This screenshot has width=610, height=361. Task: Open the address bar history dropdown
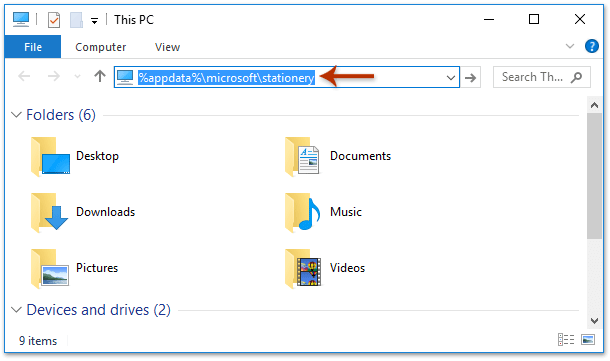point(450,78)
